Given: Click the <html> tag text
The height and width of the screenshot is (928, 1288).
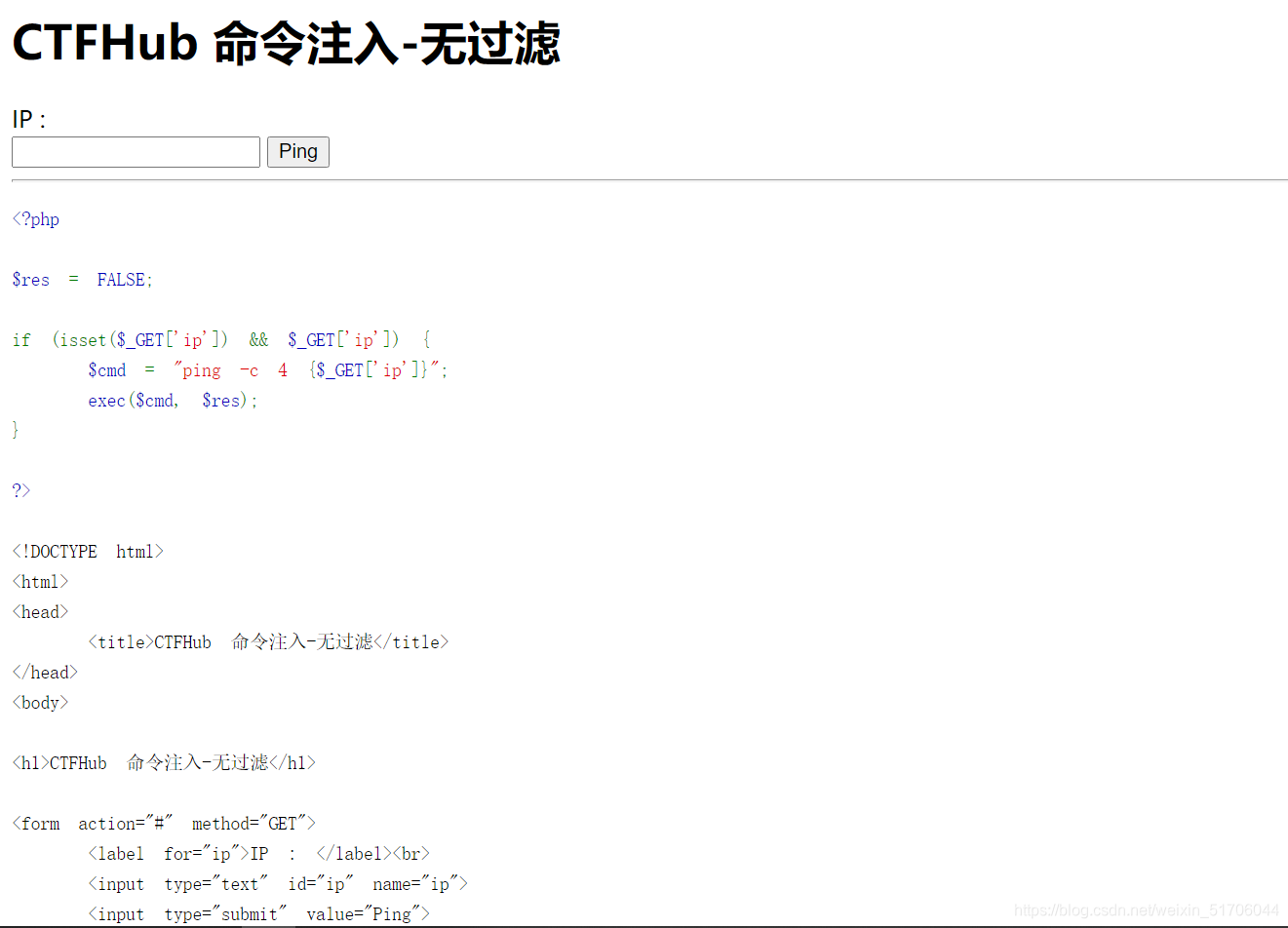Looking at the screenshot, I should click(x=39, y=581).
